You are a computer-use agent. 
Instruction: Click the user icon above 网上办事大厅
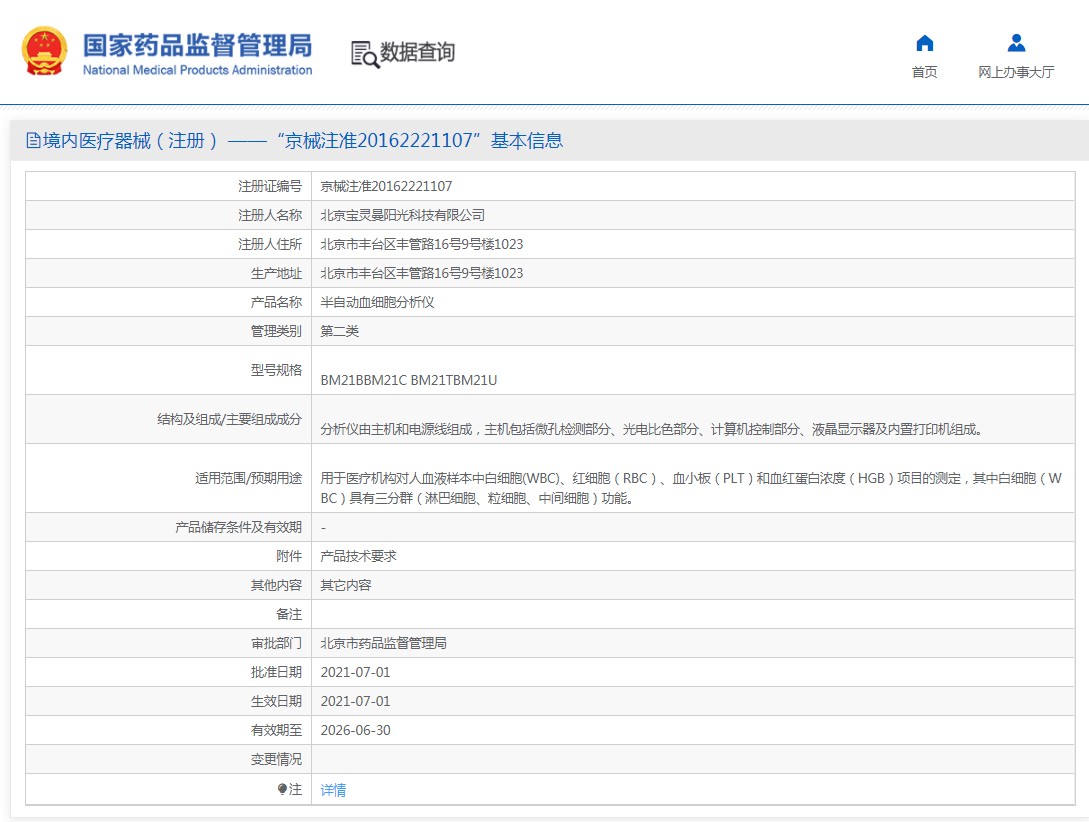pos(1016,43)
